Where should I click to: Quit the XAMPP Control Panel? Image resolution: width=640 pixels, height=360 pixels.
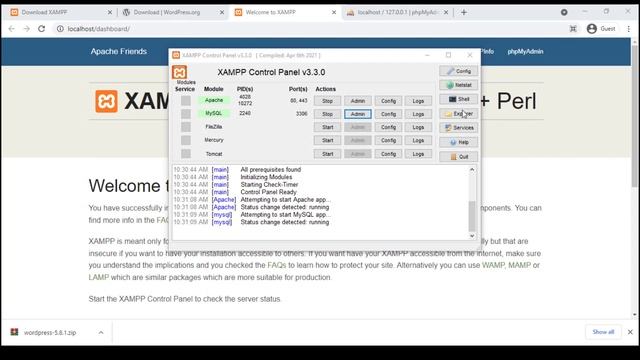click(x=458, y=157)
